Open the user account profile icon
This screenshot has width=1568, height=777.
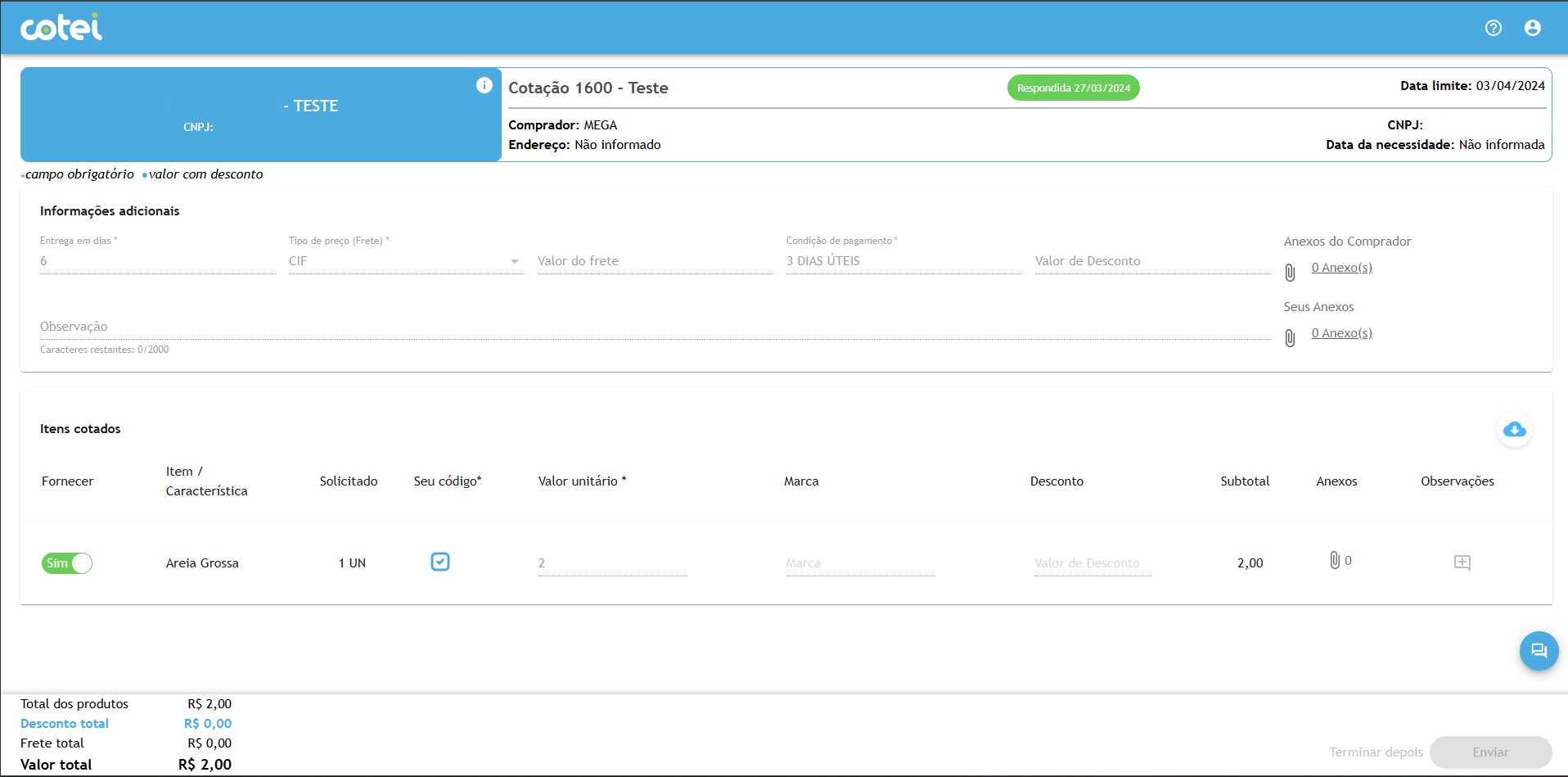click(x=1533, y=28)
